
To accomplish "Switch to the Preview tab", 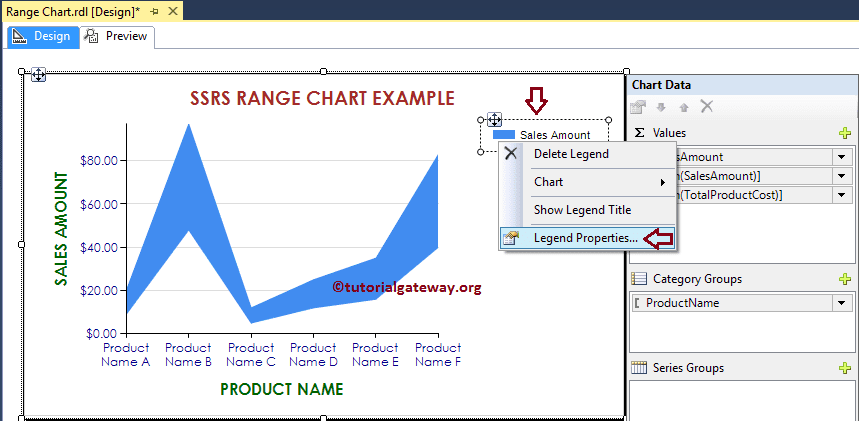I will point(118,36).
